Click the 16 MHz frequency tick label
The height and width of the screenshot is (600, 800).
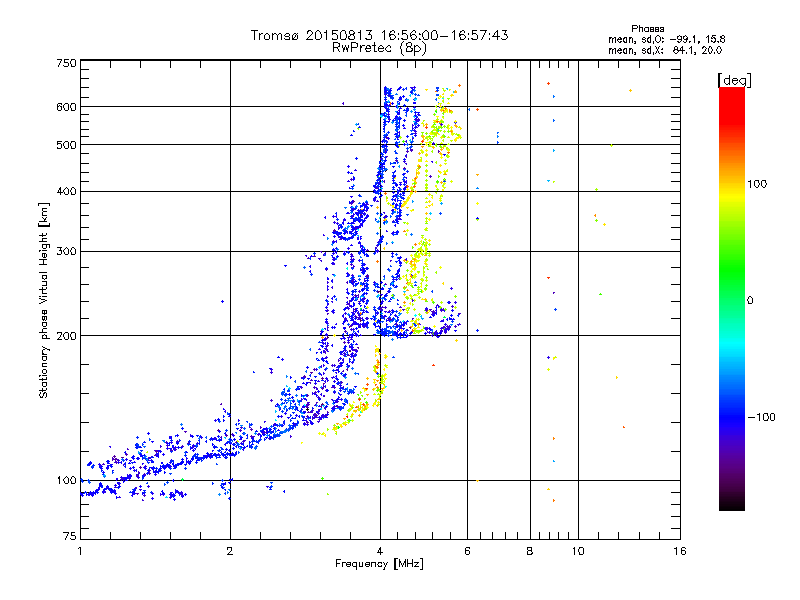click(x=680, y=551)
